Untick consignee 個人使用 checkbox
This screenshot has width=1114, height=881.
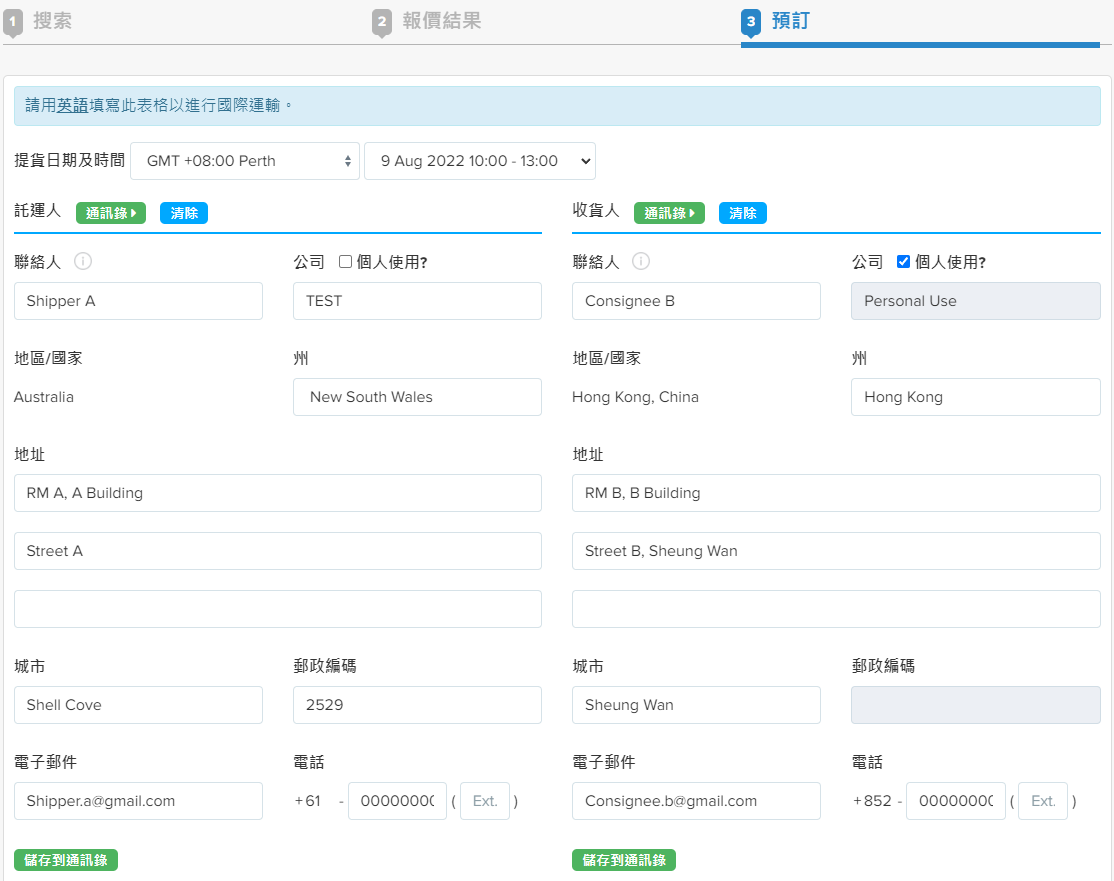click(x=903, y=261)
